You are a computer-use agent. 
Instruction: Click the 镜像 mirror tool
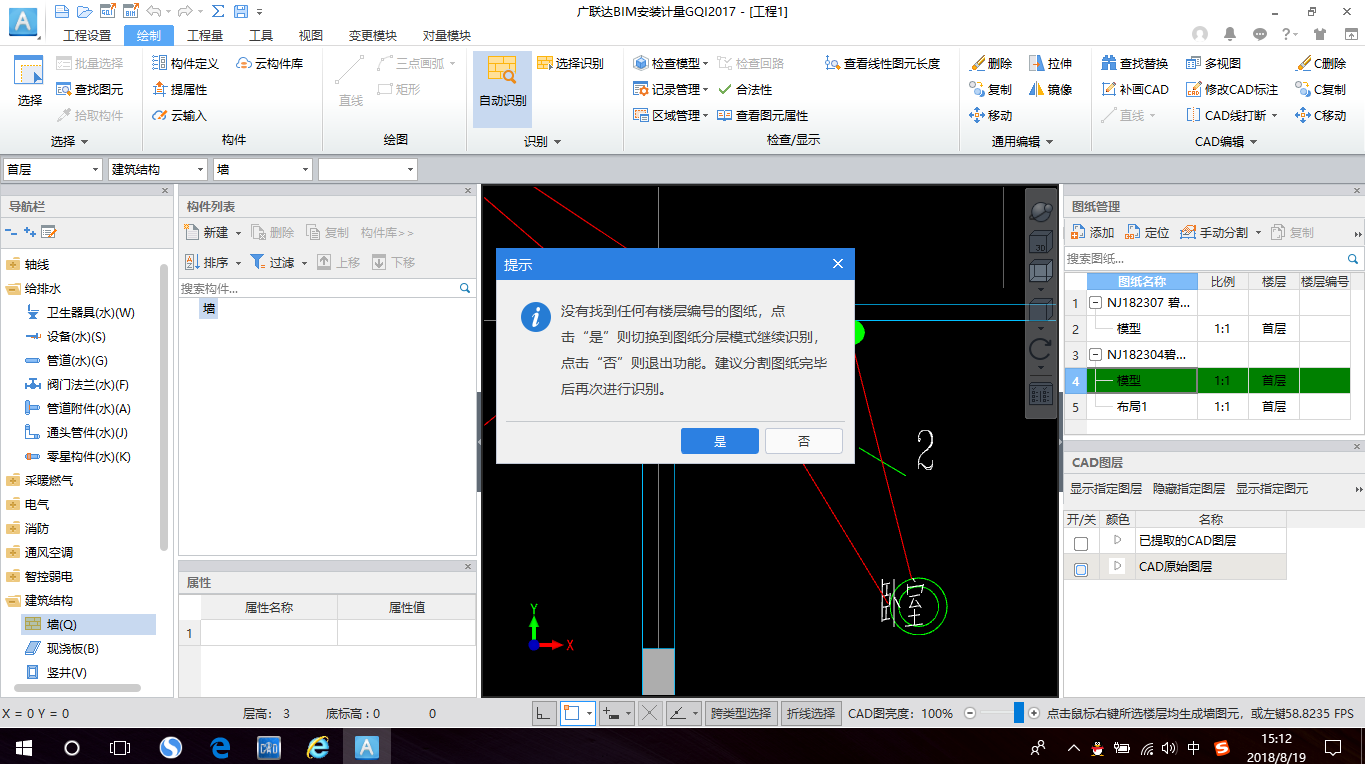(1051, 89)
